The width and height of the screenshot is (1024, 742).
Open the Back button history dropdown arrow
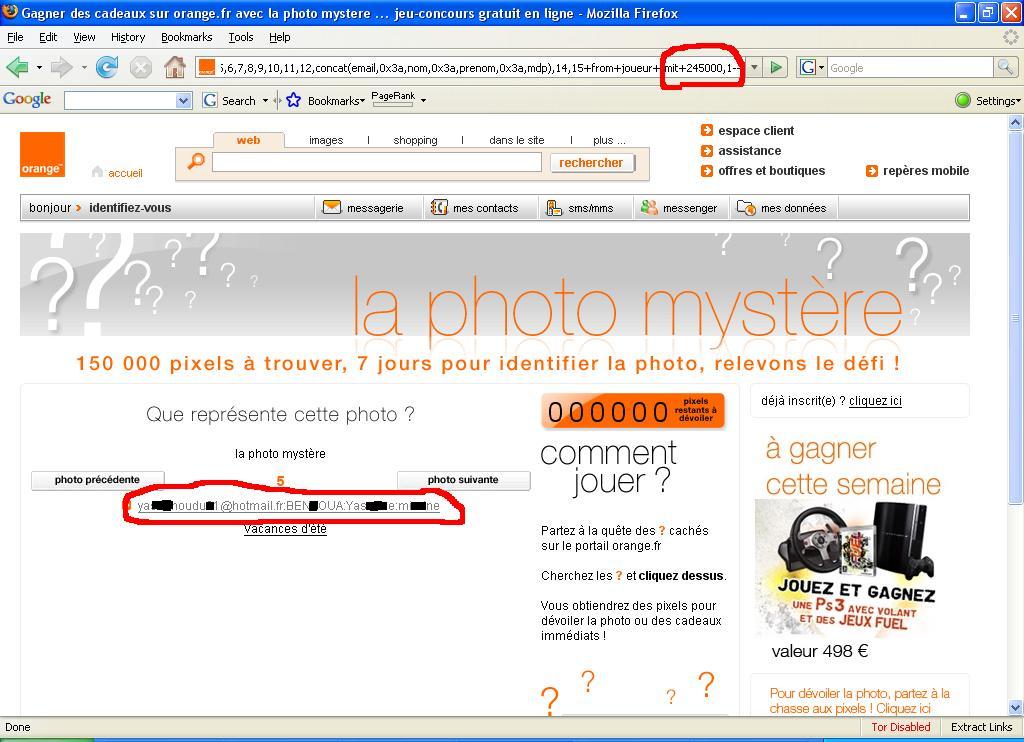coord(39,67)
